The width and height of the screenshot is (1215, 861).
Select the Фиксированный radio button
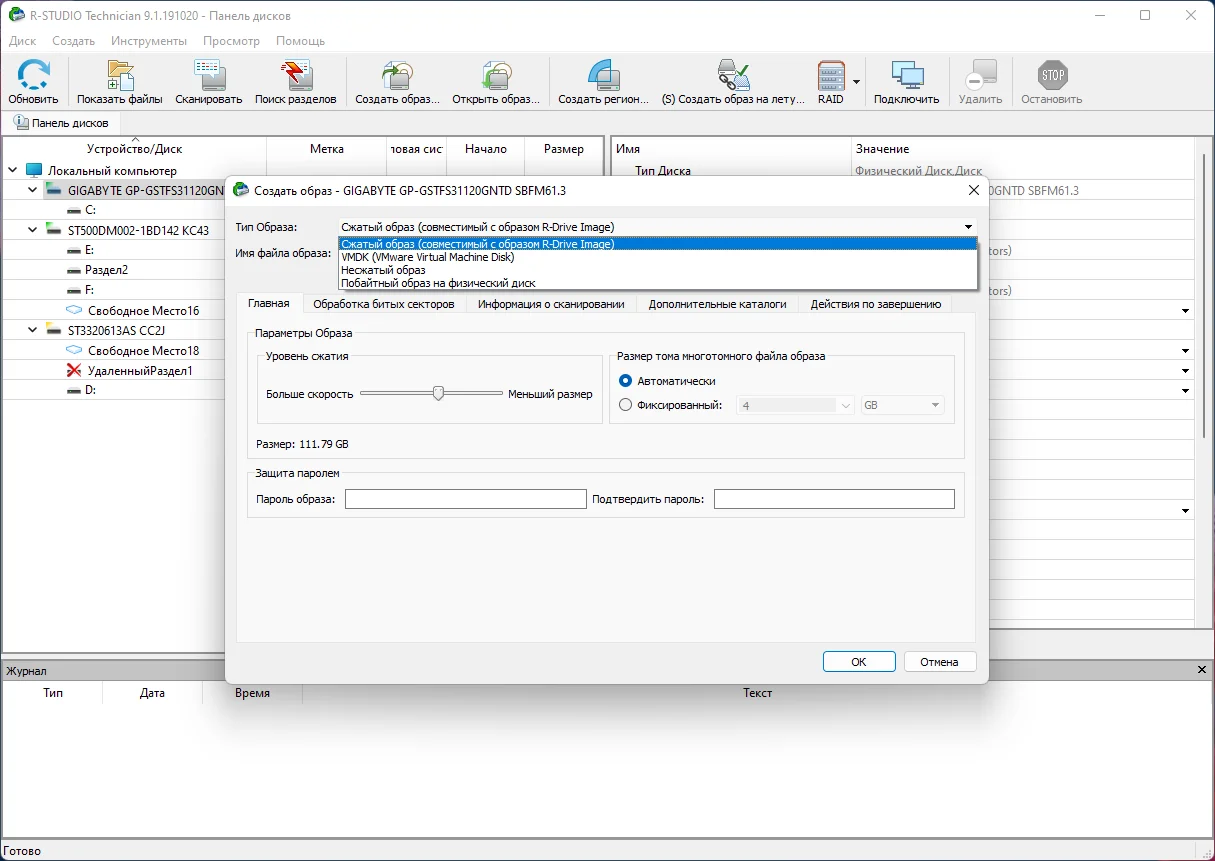626,405
